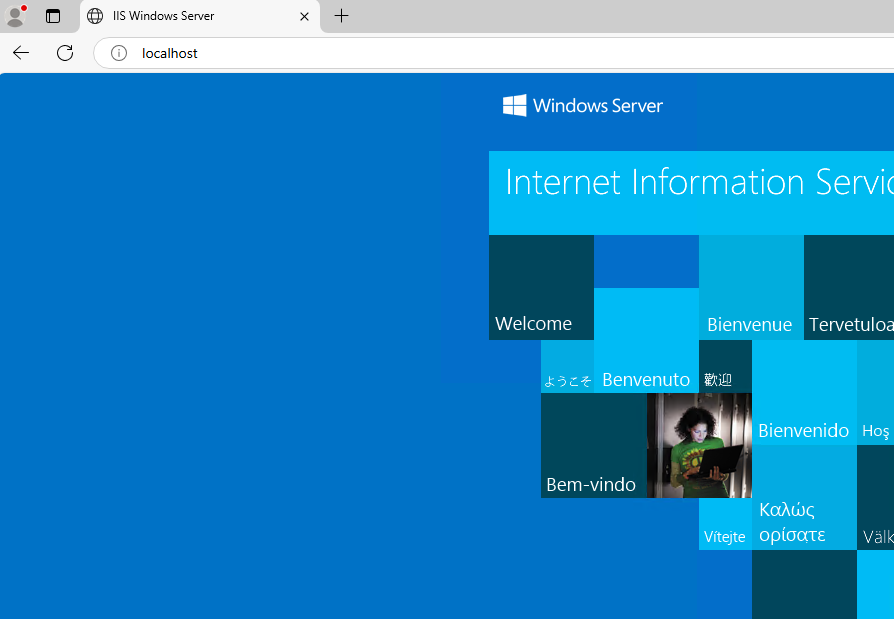Click the Tervetuloa tile
Screen dimensions: 894x619
tap(849, 287)
